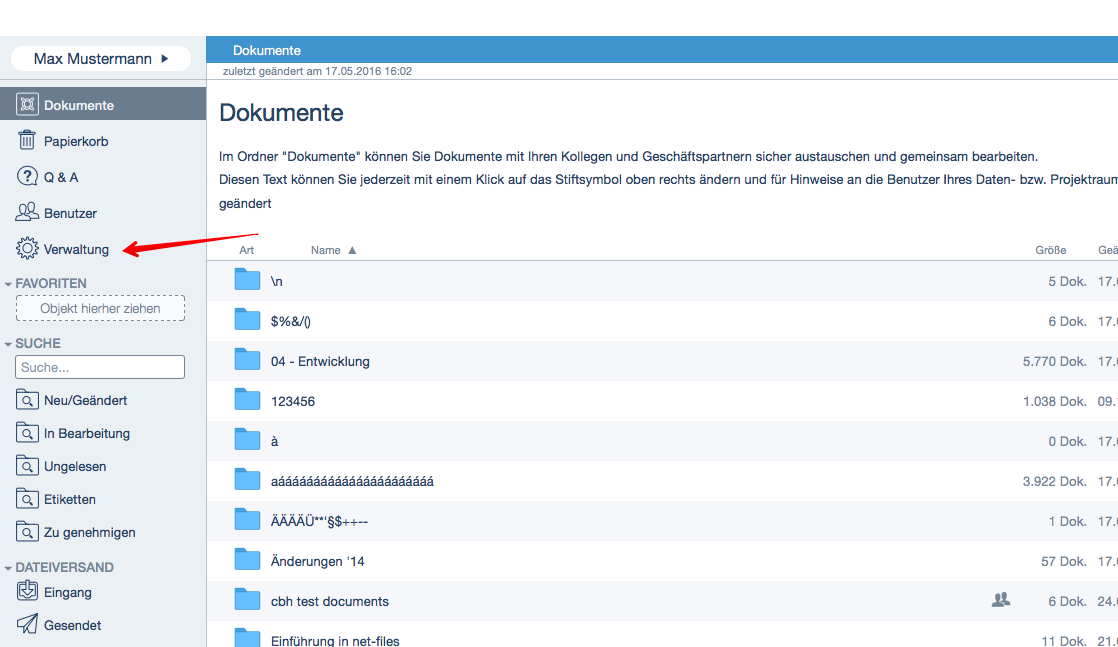
Task: Open the 123456 folder name
Action: (293, 402)
